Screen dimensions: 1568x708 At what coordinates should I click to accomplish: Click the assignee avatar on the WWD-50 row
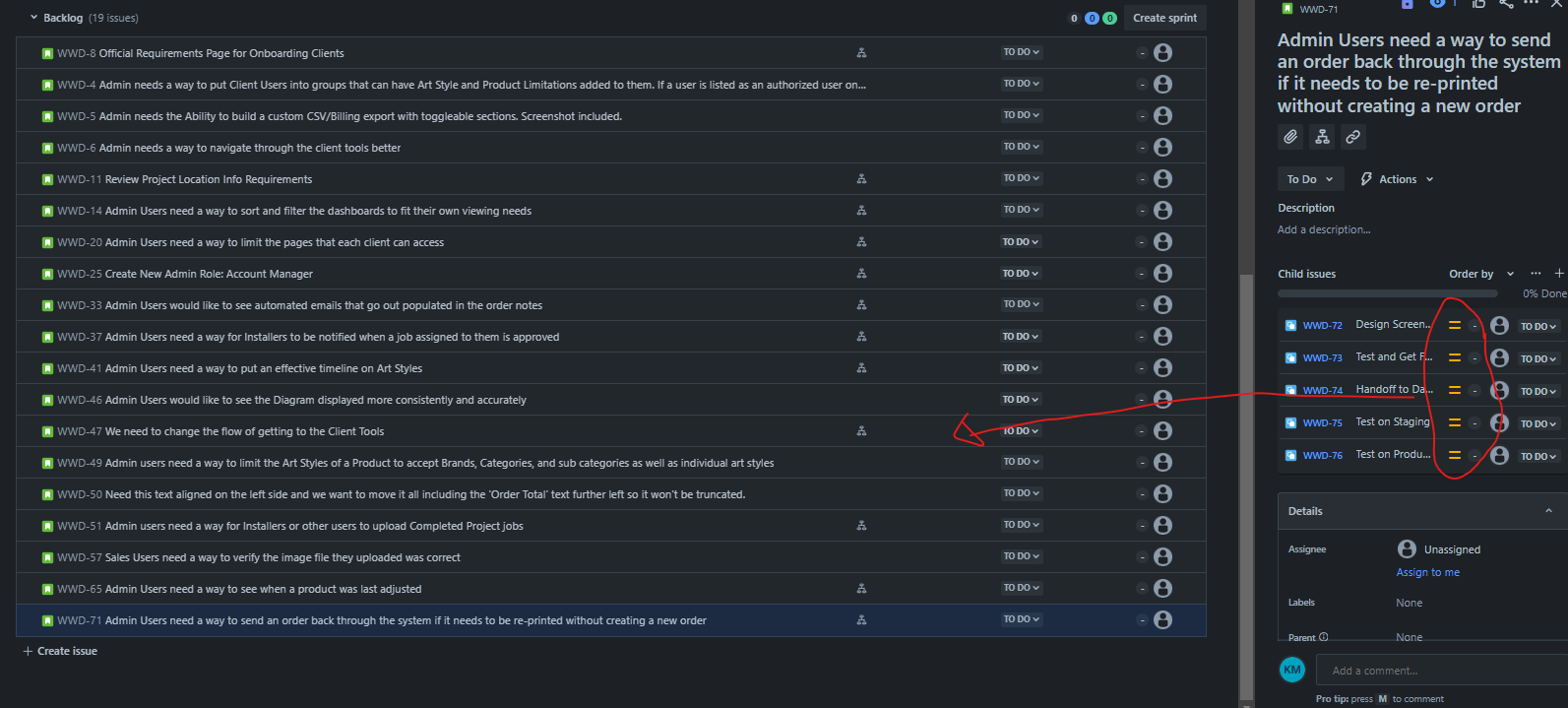(x=1162, y=493)
